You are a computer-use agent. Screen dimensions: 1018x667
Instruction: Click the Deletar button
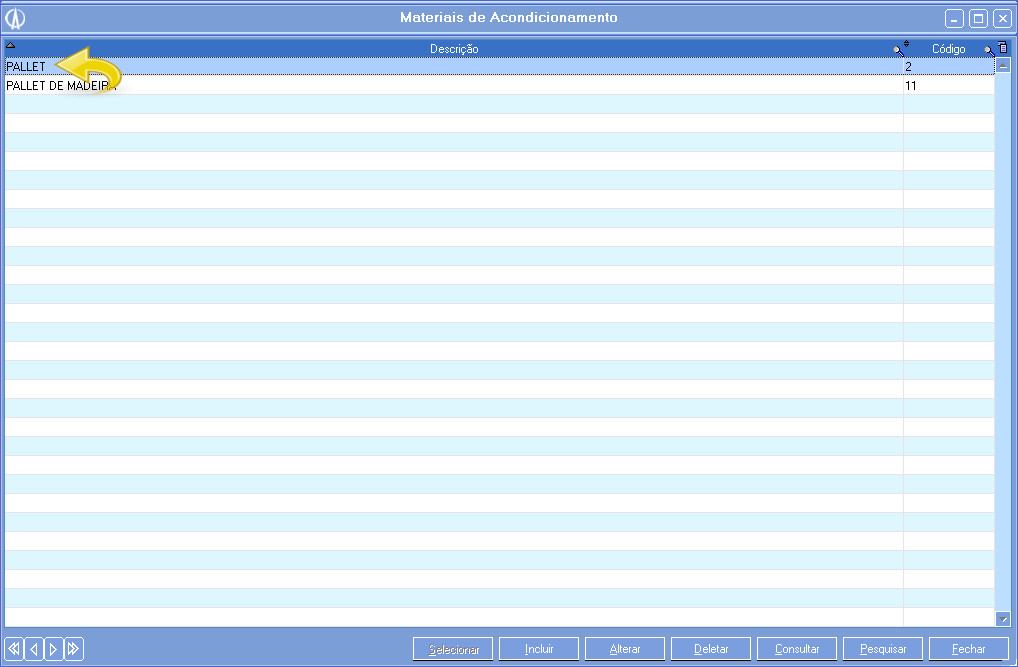click(x=711, y=649)
